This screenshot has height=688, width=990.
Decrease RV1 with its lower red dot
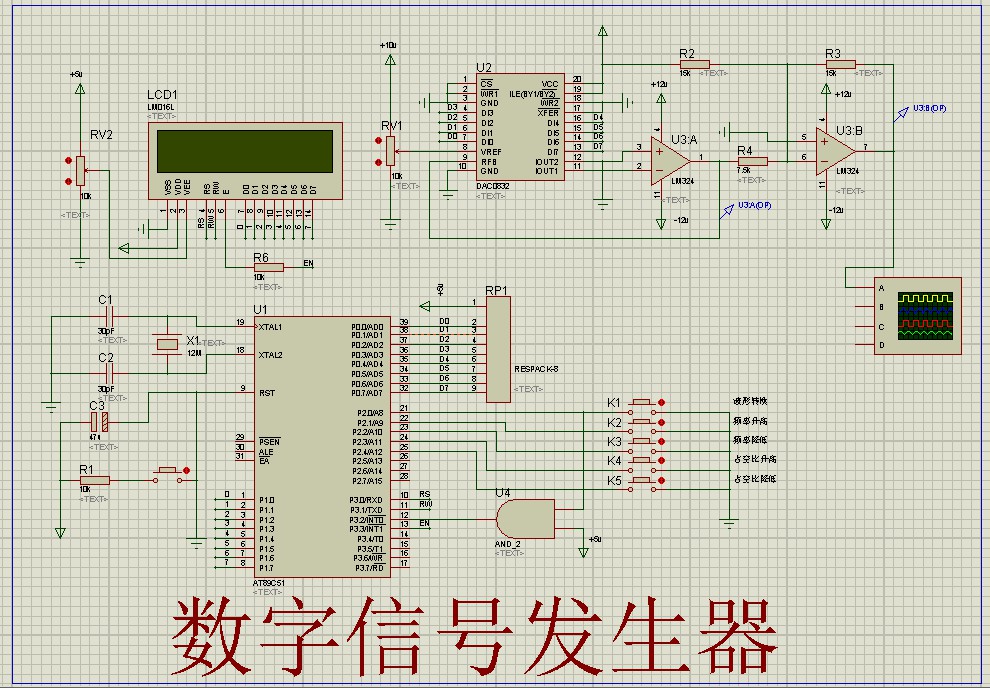point(378,162)
